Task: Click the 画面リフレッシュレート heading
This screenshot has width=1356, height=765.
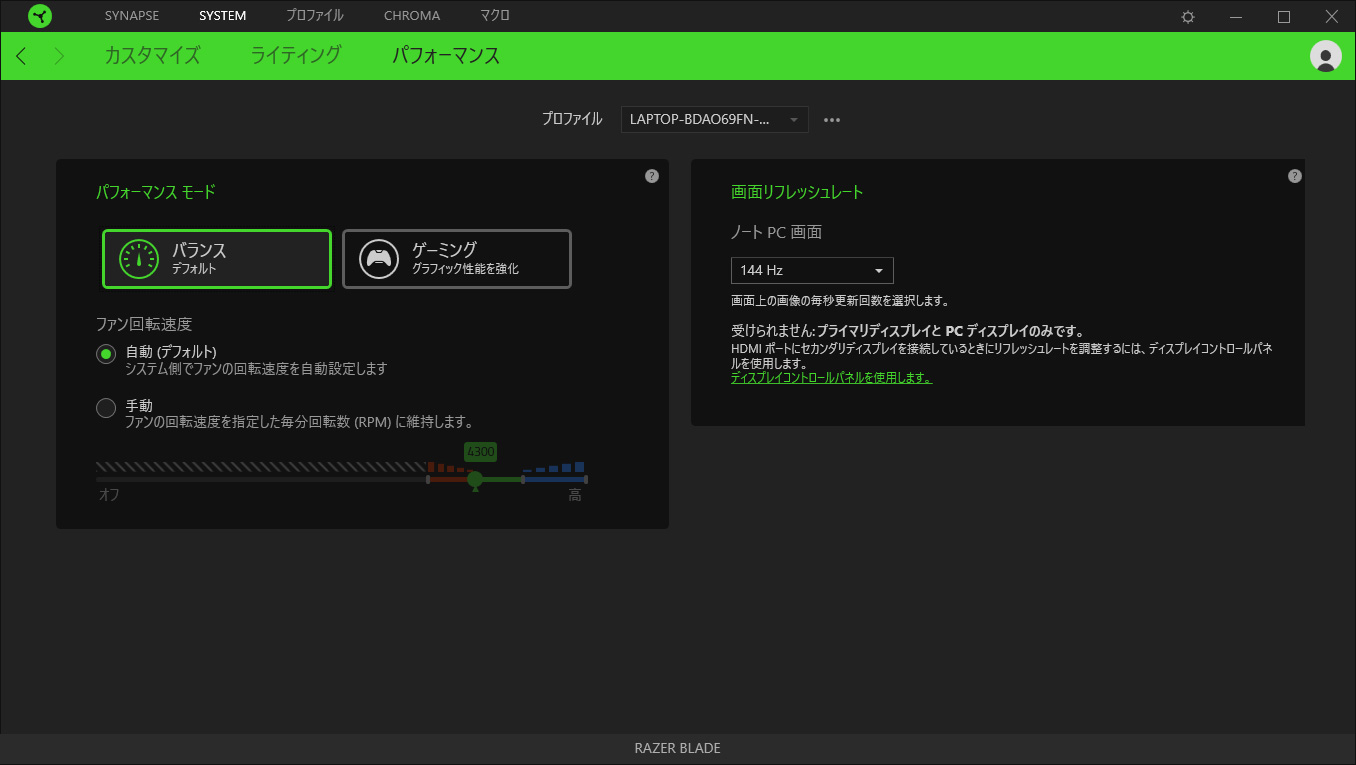Action: [x=797, y=192]
